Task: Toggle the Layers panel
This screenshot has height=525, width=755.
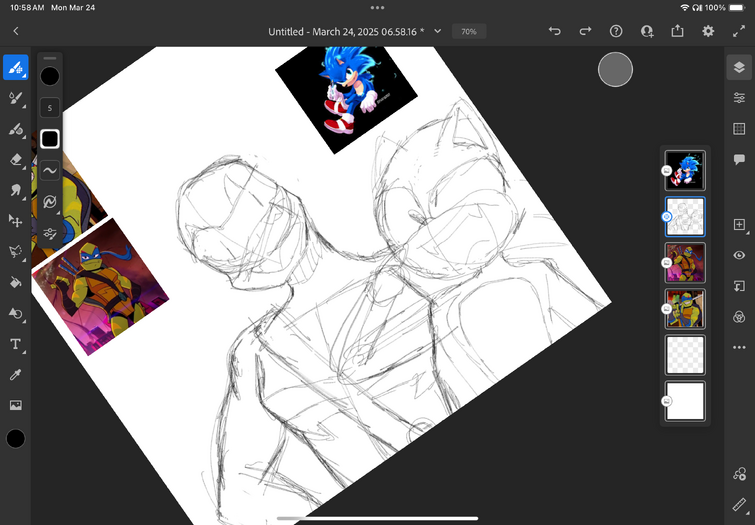Action: click(739, 67)
